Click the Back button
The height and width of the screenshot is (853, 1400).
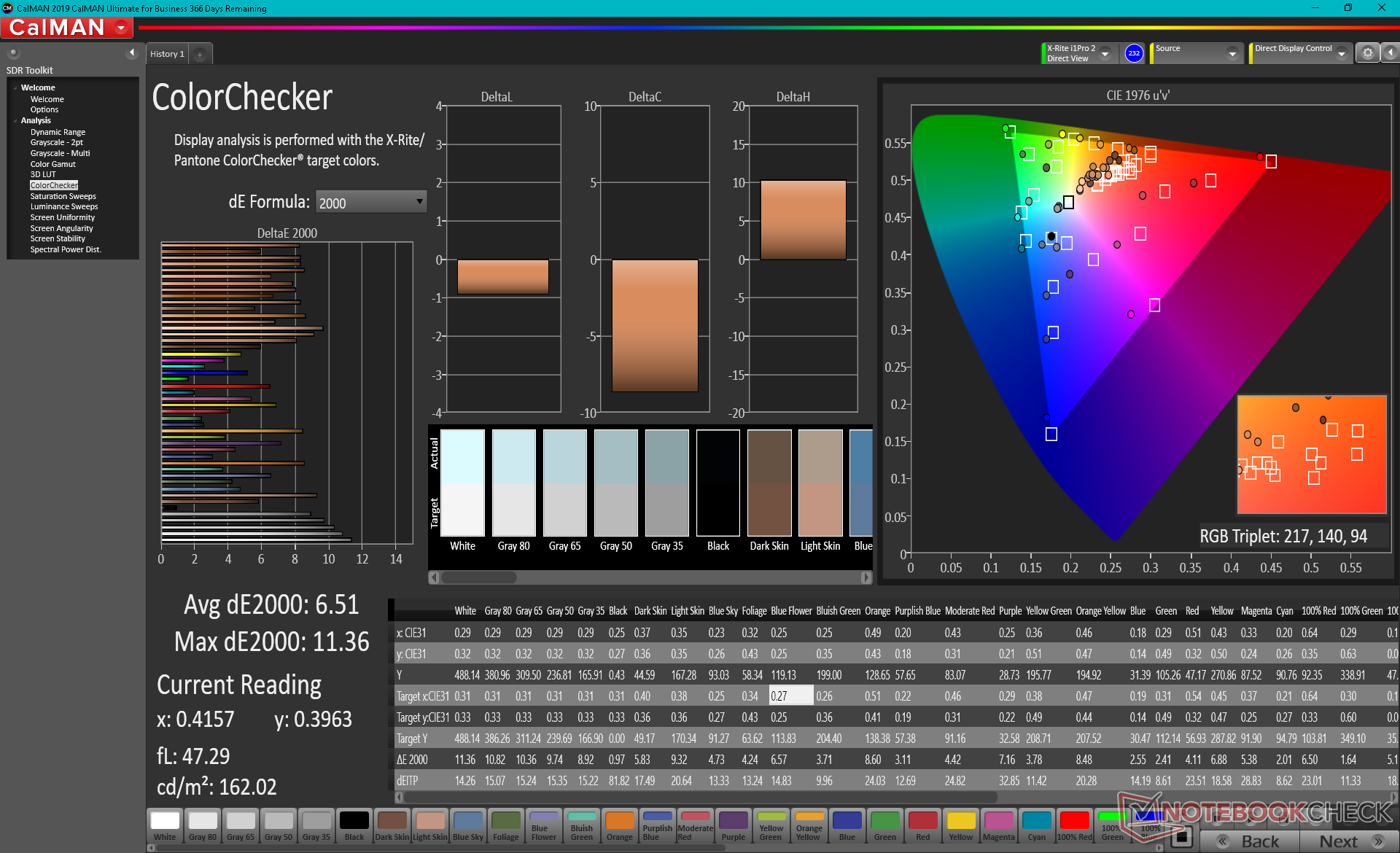click(x=1250, y=841)
